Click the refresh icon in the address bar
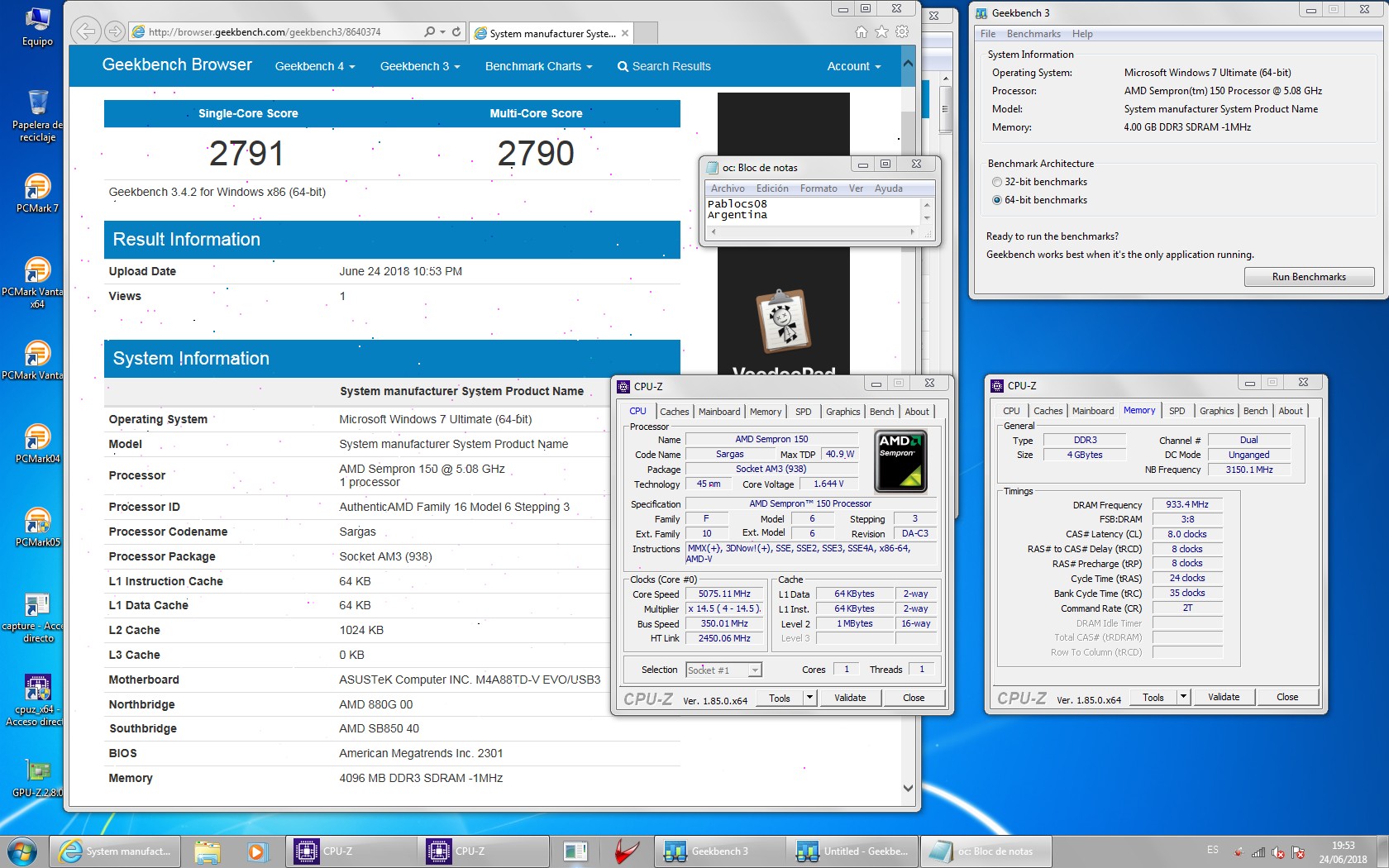 (x=456, y=31)
